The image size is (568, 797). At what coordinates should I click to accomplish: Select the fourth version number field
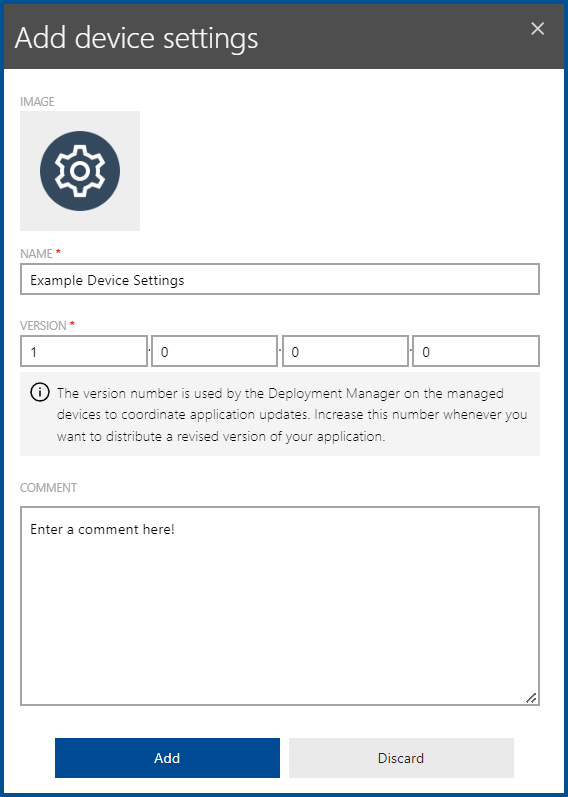tap(476, 351)
